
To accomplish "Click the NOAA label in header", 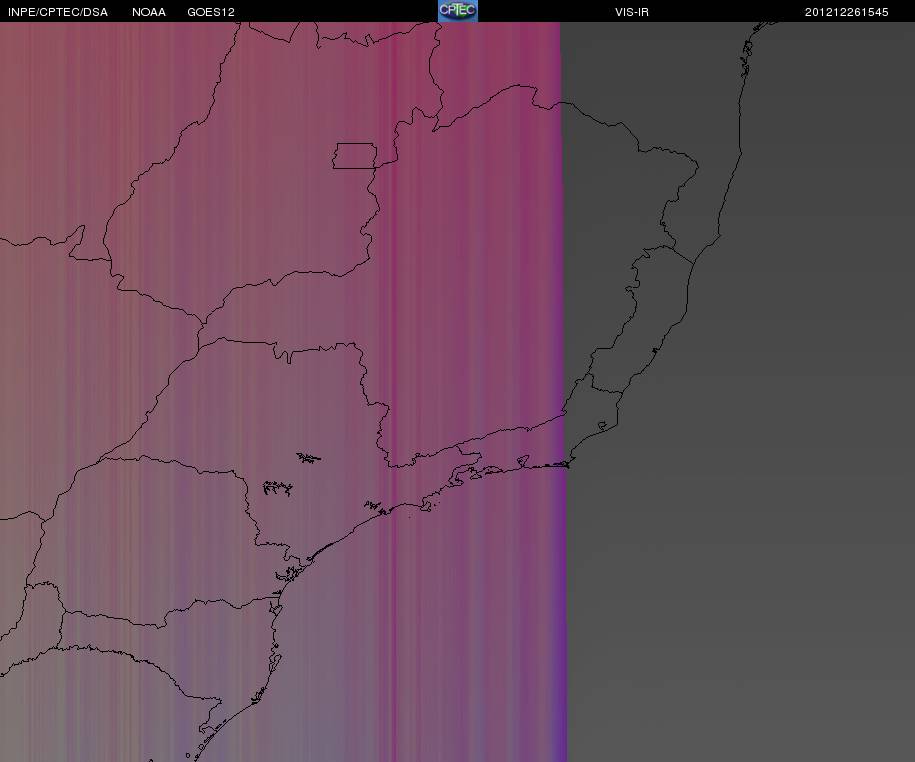I will pos(149,12).
